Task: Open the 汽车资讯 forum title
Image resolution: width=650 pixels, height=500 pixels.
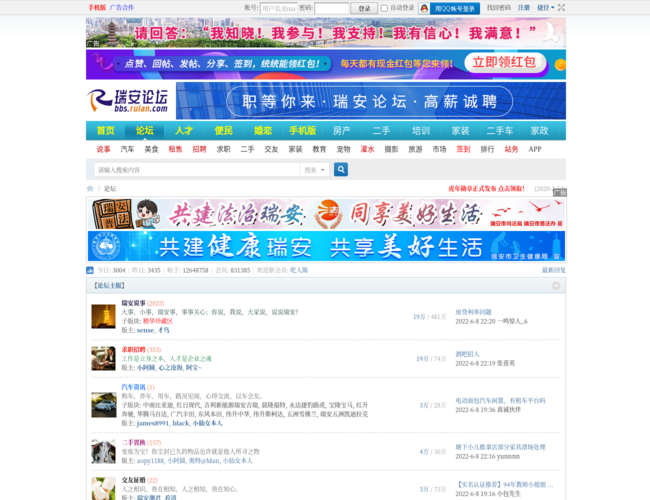Action: click(133, 387)
